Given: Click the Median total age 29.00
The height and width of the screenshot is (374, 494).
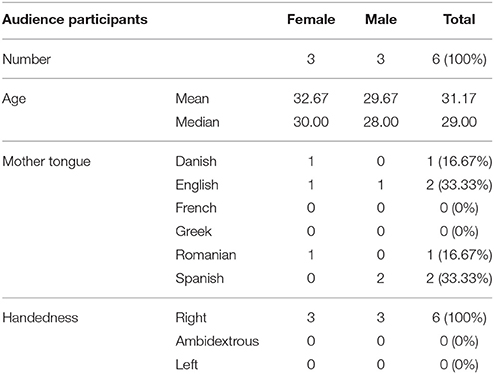Looking at the screenshot, I should point(459,122).
